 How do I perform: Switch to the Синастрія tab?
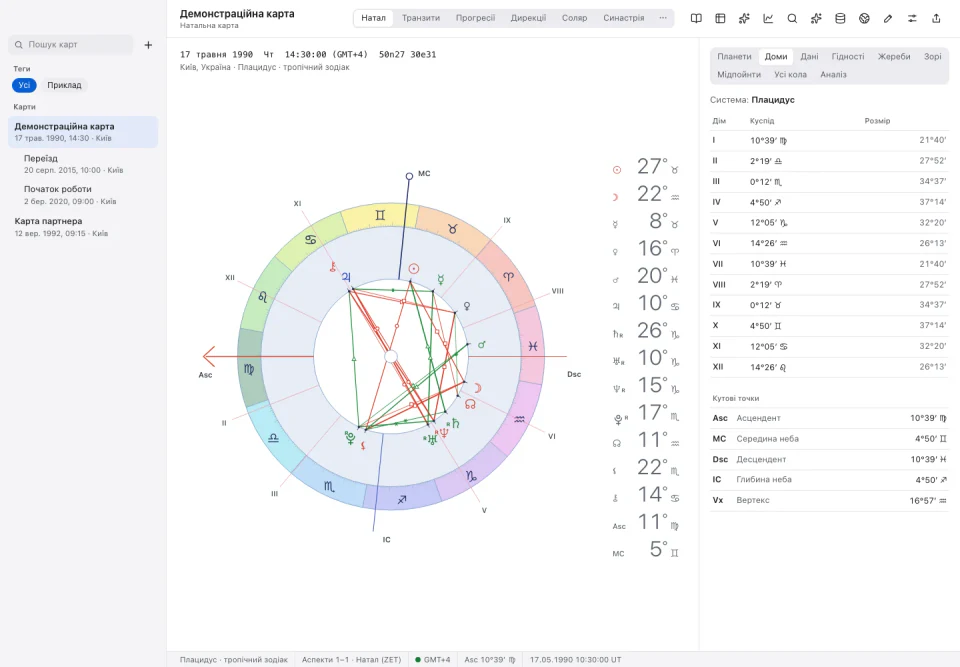click(x=623, y=18)
